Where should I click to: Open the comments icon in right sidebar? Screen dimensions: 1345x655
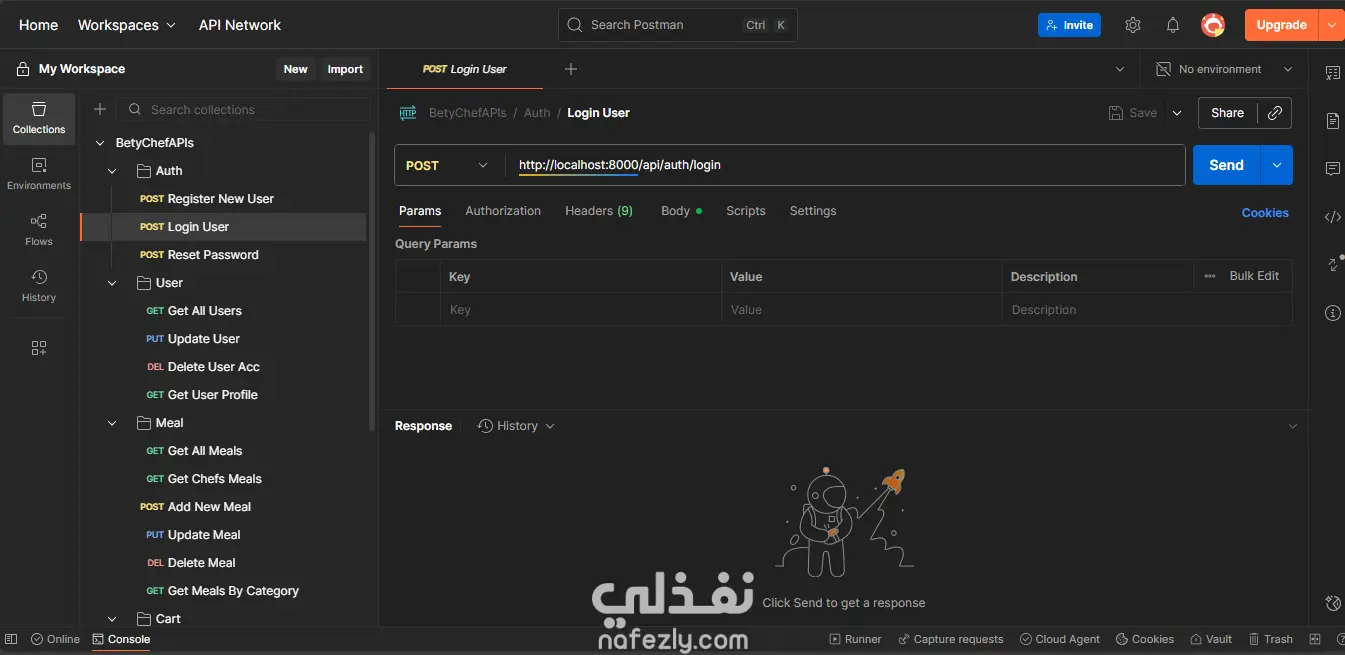[1332, 169]
